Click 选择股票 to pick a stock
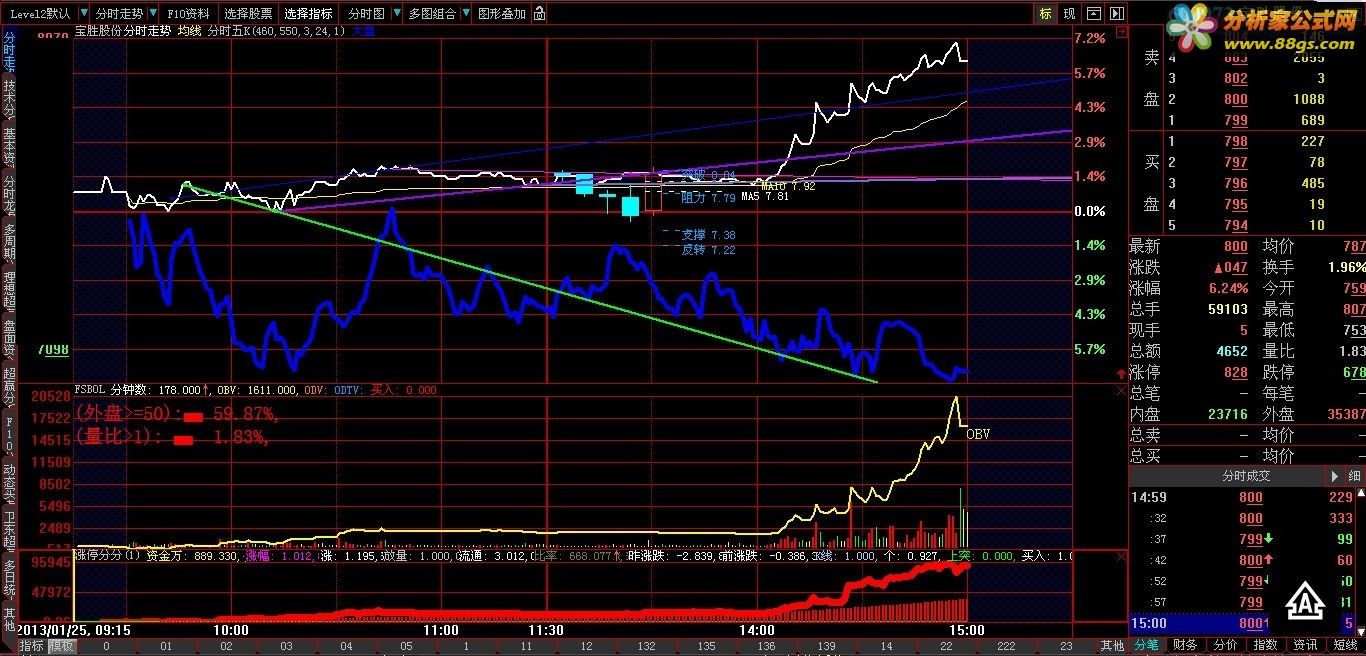The height and width of the screenshot is (656, 1366). (x=248, y=14)
